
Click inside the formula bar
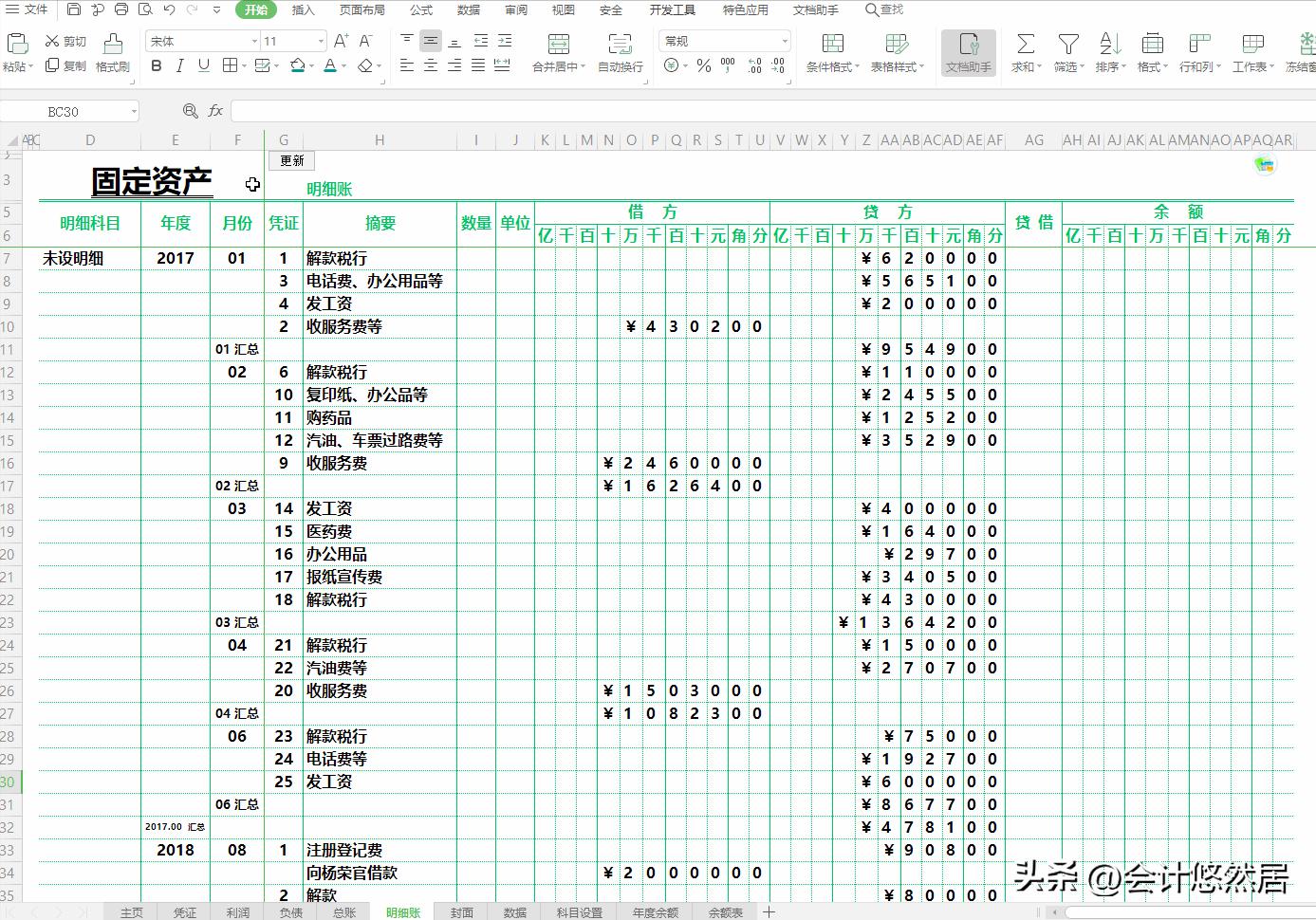[664, 111]
